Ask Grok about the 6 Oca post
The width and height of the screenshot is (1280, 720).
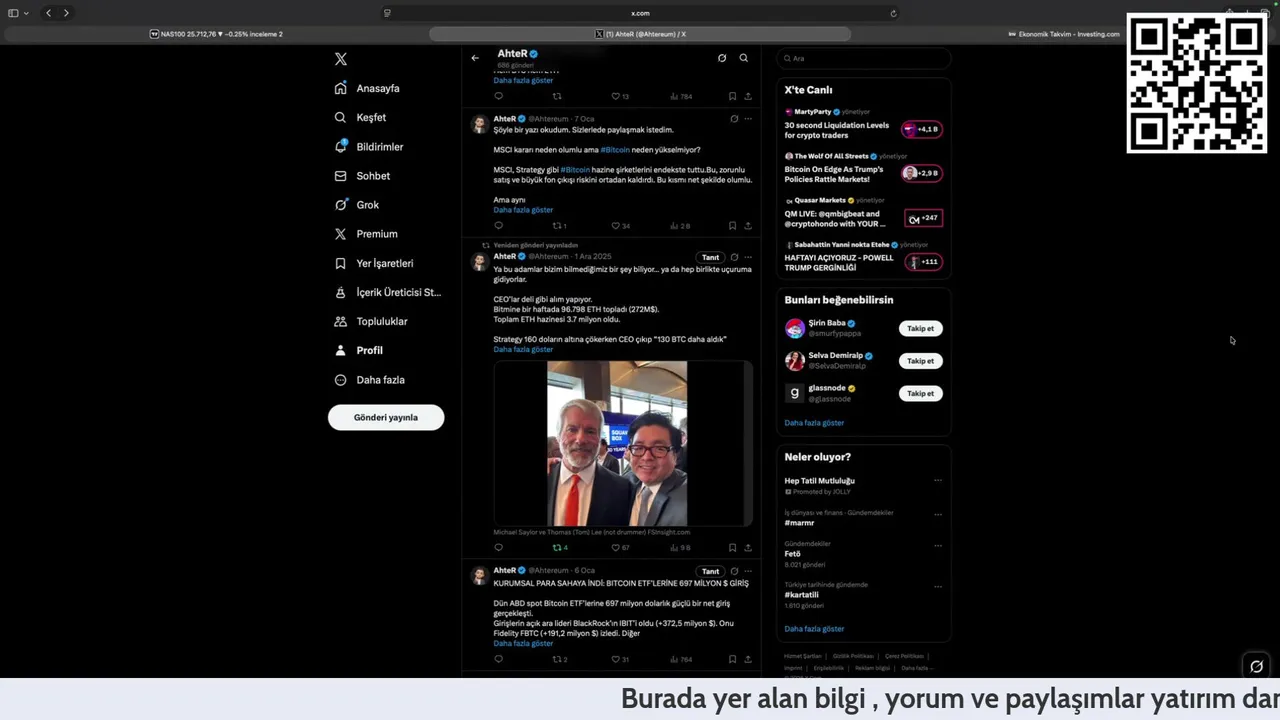(x=734, y=571)
